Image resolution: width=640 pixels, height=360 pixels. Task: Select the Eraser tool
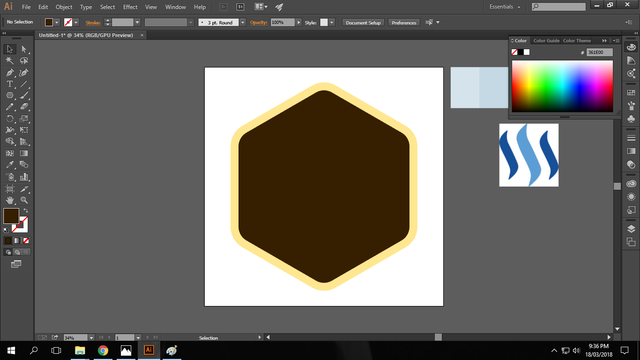[x=24, y=107]
